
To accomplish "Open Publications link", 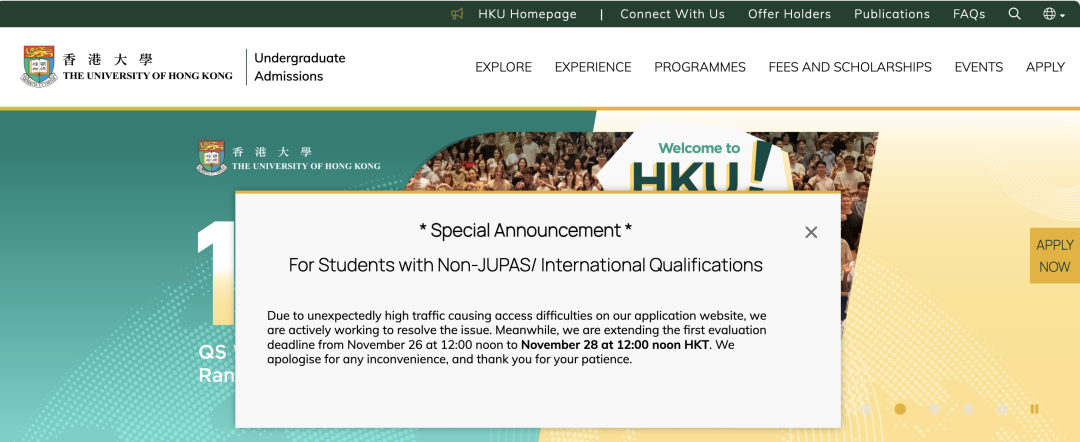I will tap(891, 14).
